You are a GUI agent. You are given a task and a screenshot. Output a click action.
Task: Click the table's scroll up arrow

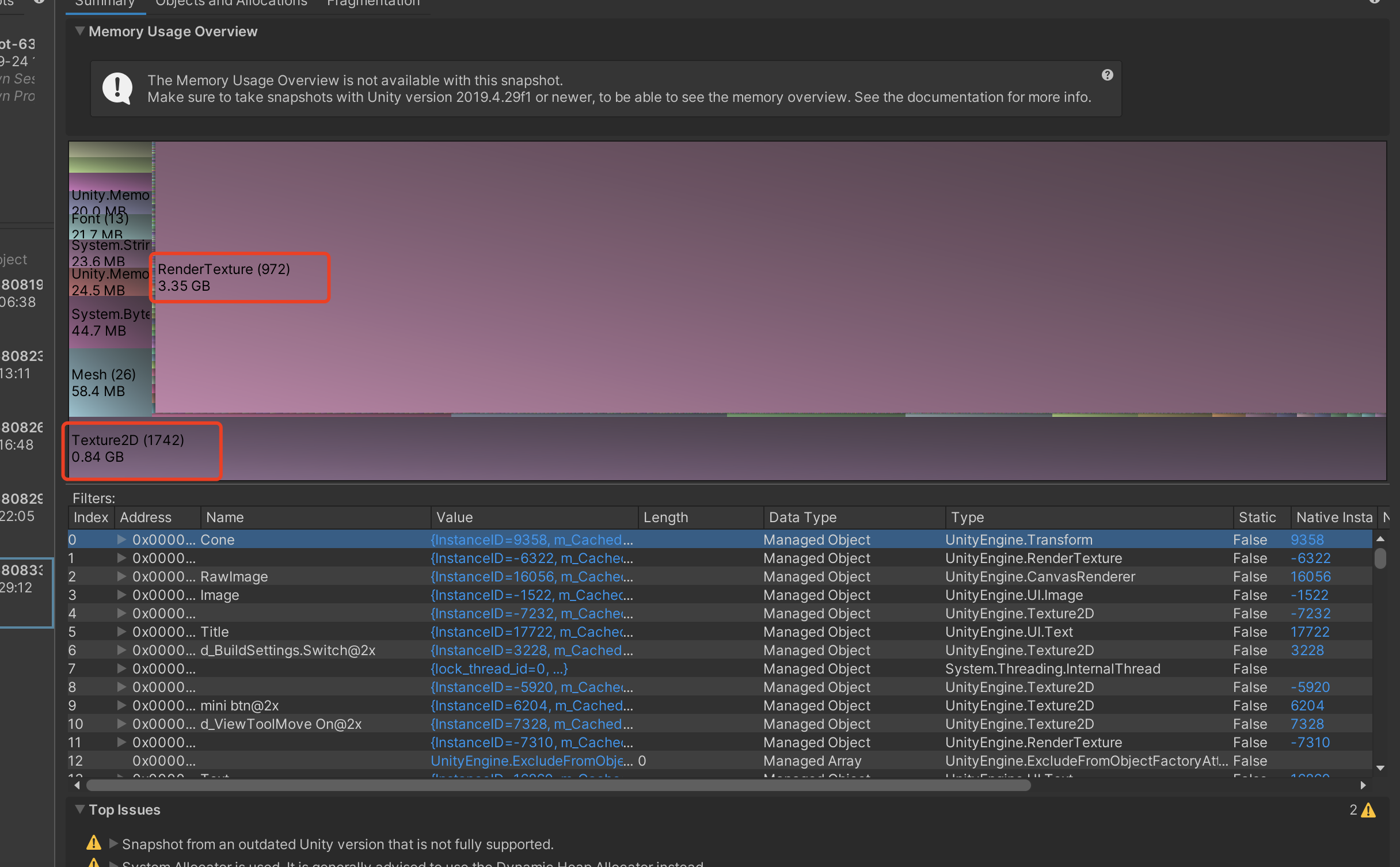(x=1380, y=539)
